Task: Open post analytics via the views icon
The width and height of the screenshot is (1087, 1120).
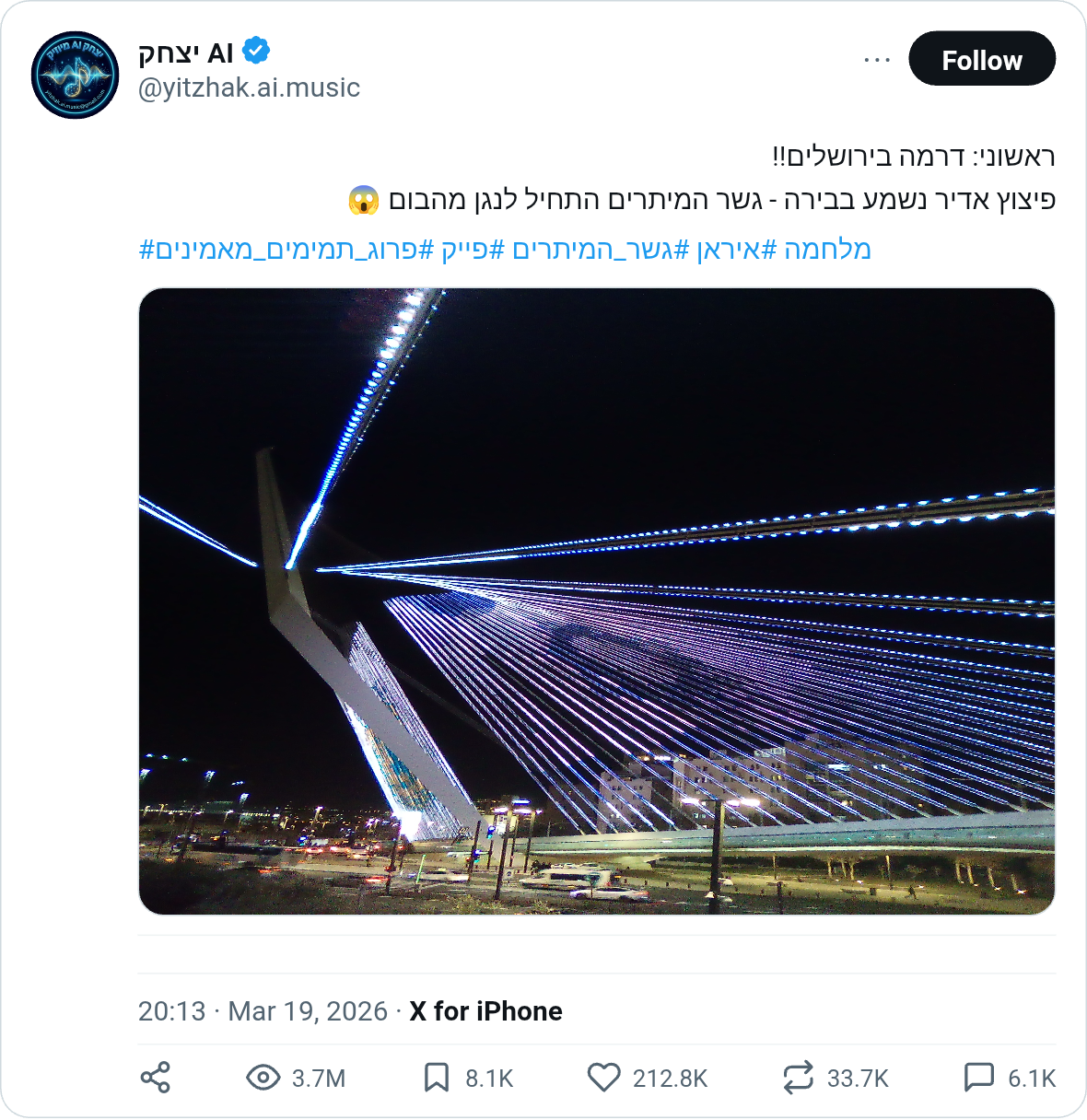Action: pyautogui.click(x=263, y=1076)
